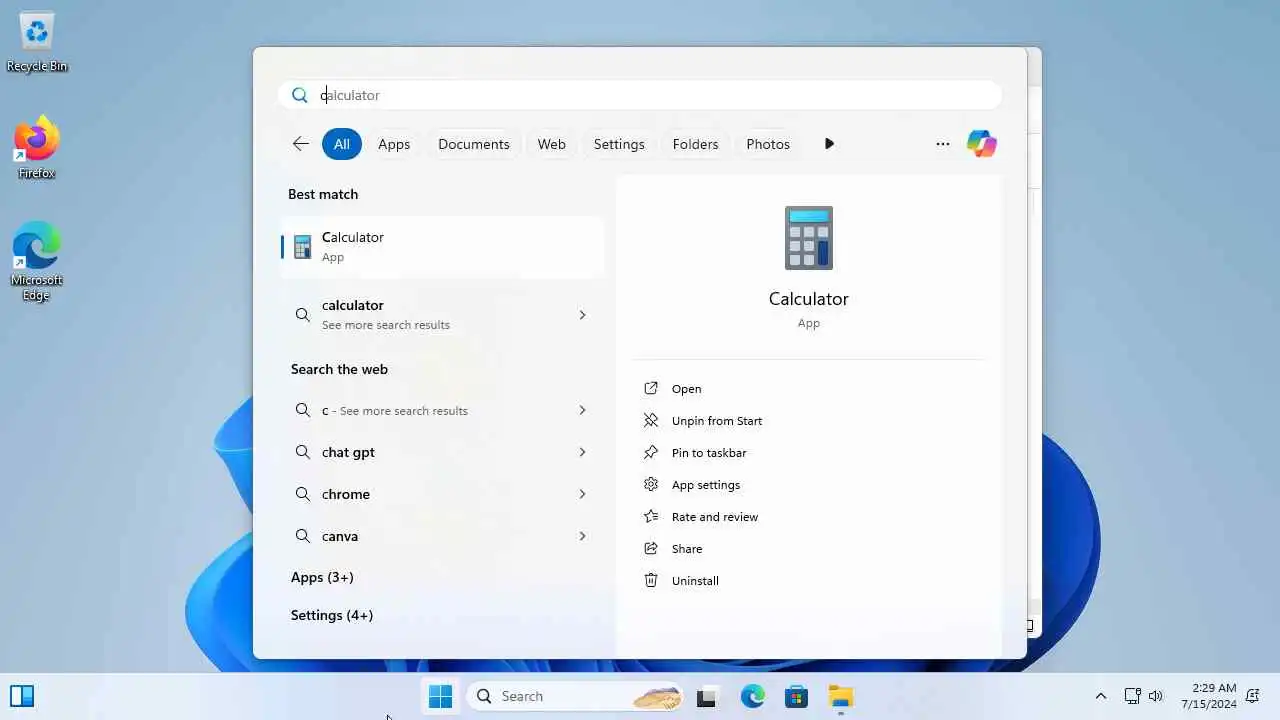
Task: Expand arrow for chat gpt suggestion
Action: tap(582, 452)
